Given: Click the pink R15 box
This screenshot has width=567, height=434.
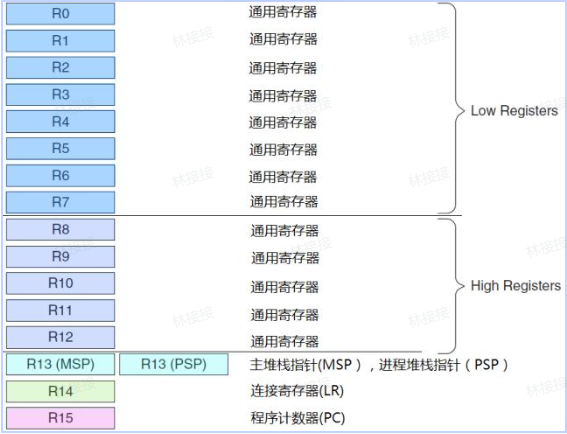Looking at the screenshot, I should [x=60, y=418].
